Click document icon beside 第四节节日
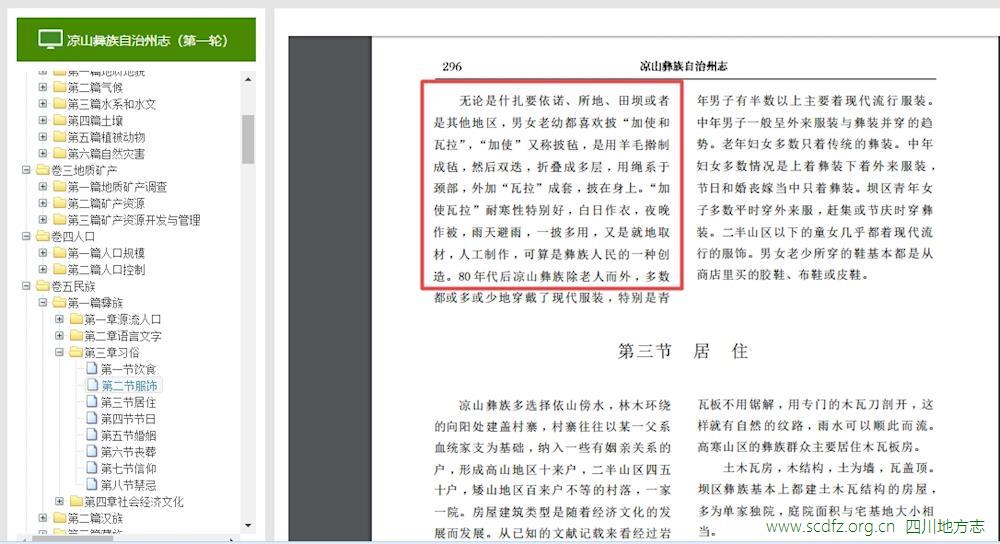Image resolution: width=1000 pixels, height=544 pixels. pos(92,418)
